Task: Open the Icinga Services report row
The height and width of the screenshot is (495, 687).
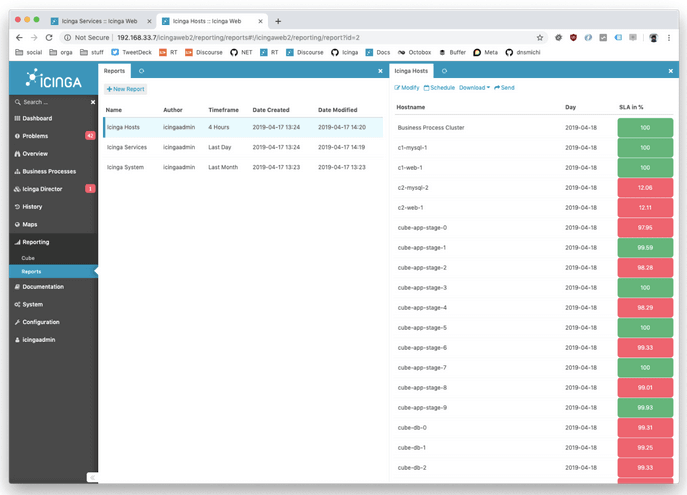Action: click(x=243, y=147)
